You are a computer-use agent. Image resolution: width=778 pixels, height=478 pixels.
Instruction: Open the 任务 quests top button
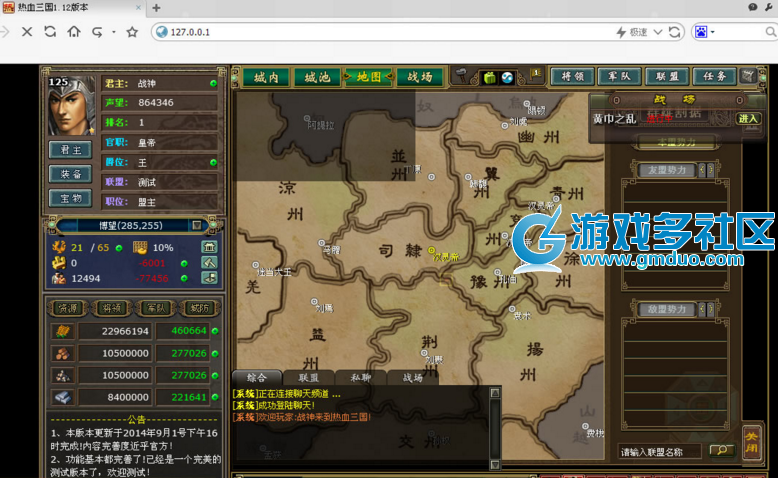click(714, 76)
